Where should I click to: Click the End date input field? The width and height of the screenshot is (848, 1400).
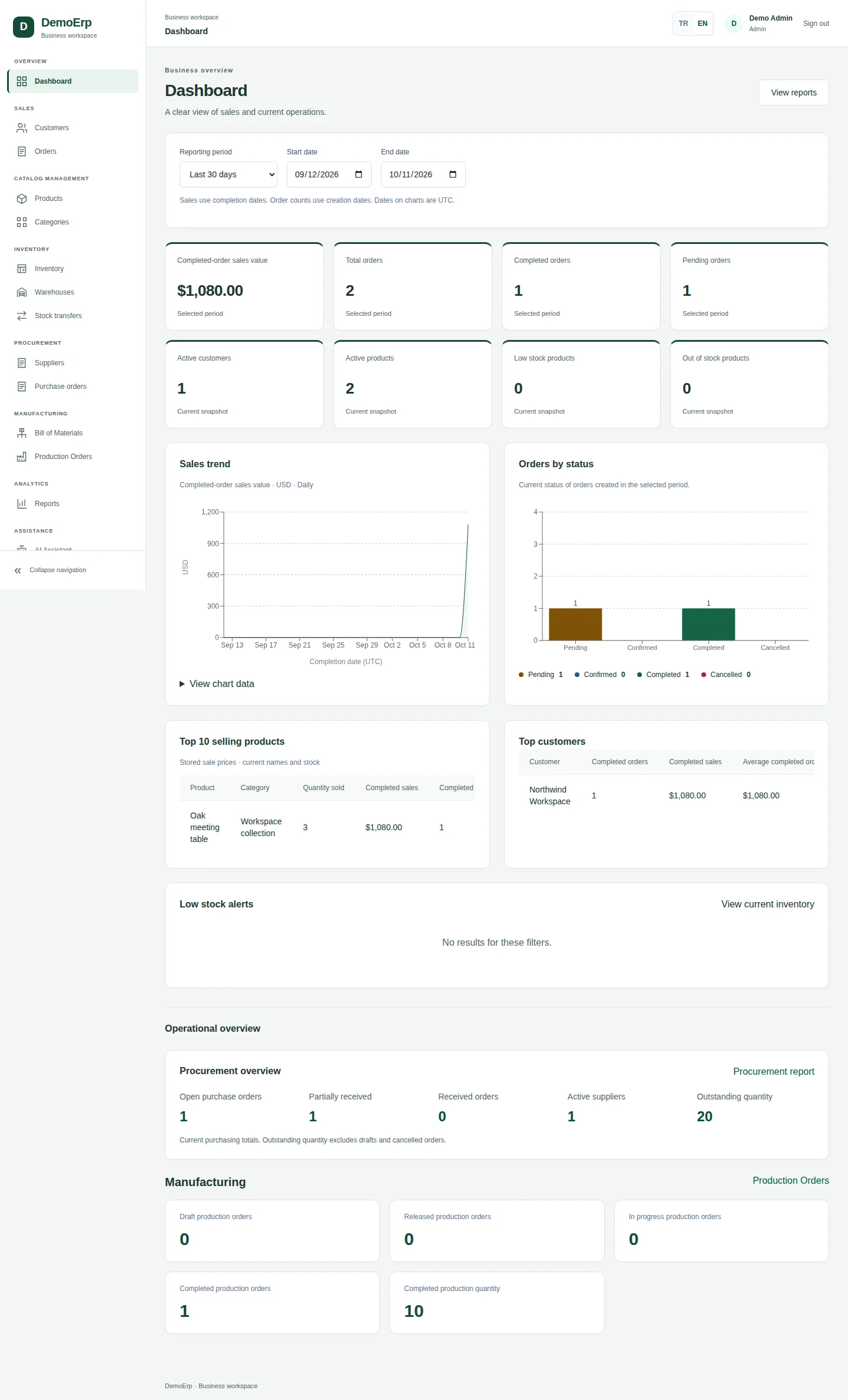click(423, 174)
